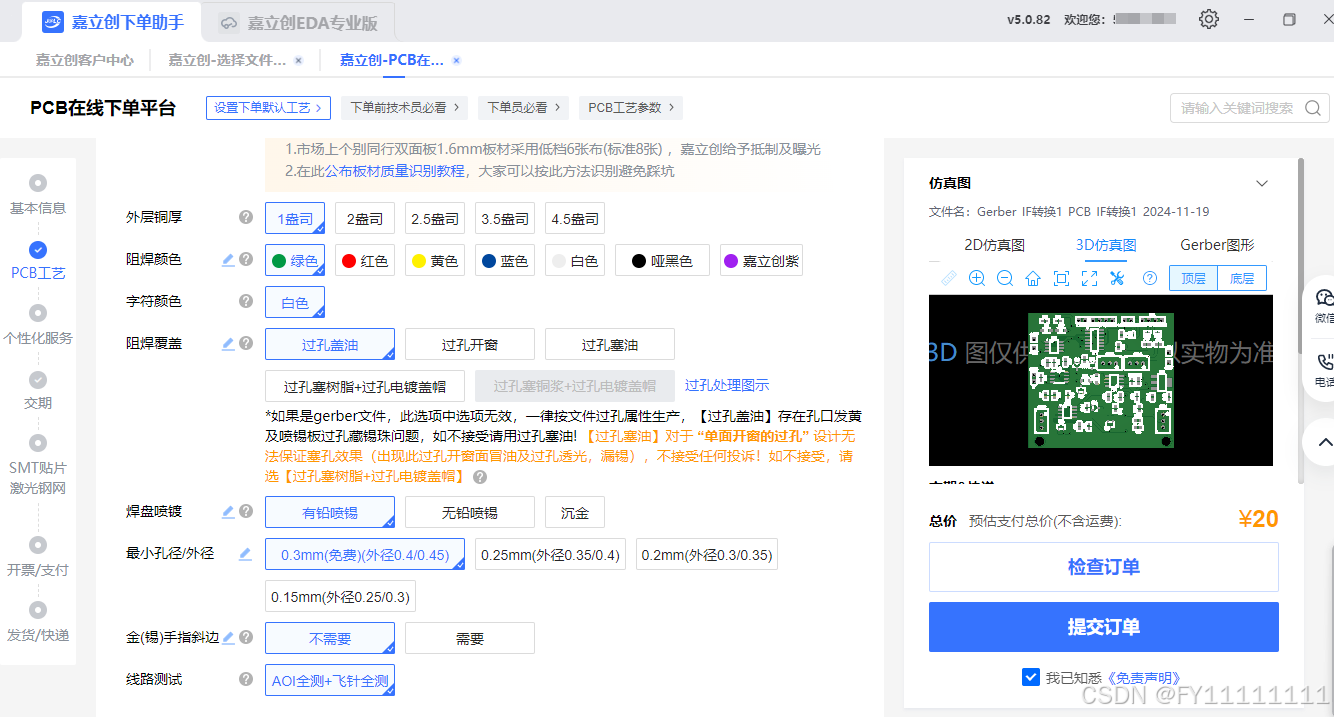This screenshot has width=1334, height=717.
Task: Click help icon beside 阻焊颜色
Action: pos(245,259)
